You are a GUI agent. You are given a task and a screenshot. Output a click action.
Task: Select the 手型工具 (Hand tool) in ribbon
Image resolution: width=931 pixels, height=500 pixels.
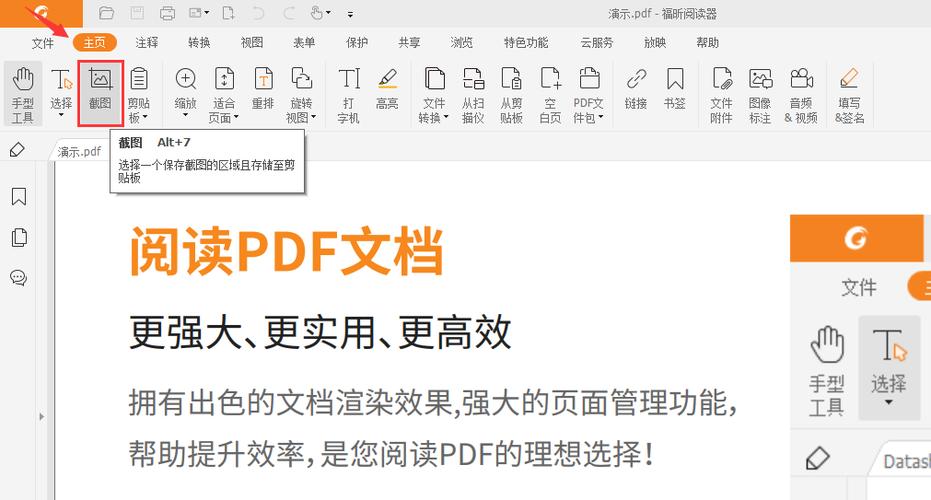(x=22, y=93)
